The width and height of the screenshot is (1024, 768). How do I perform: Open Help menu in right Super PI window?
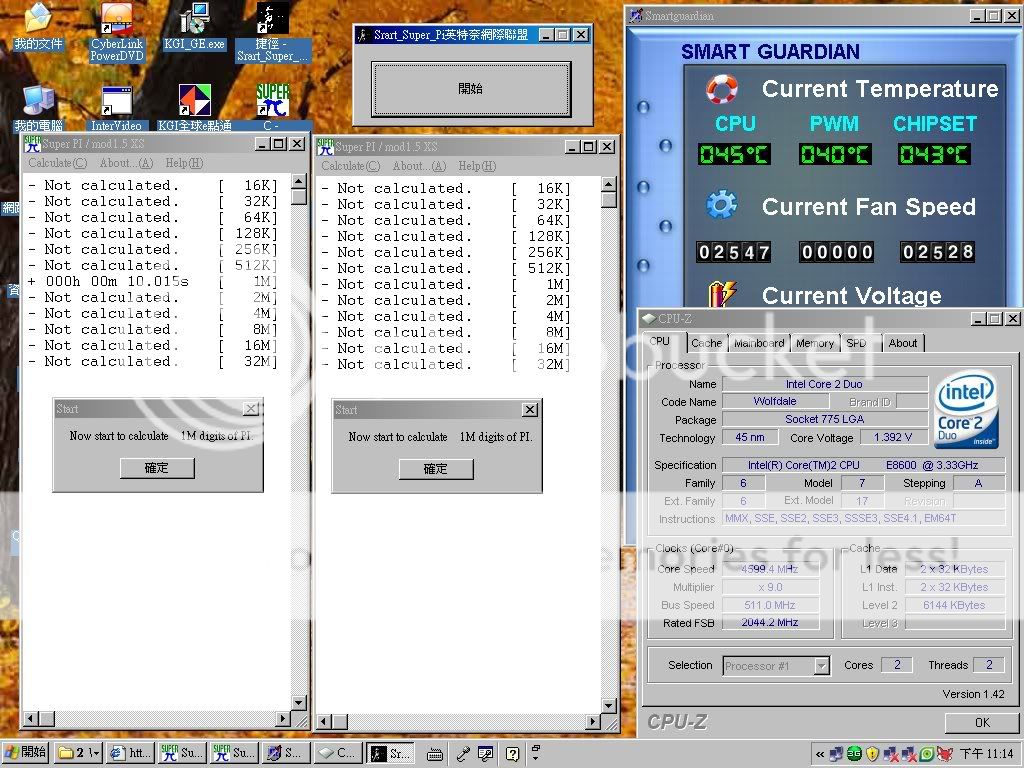(x=477, y=166)
